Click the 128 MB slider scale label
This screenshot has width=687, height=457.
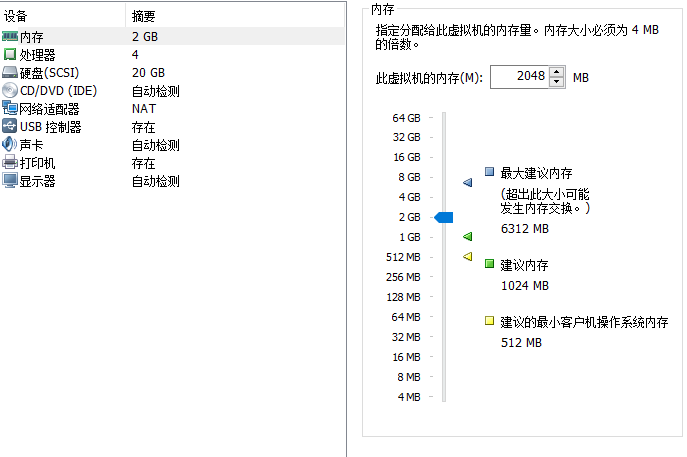coord(403,297)
